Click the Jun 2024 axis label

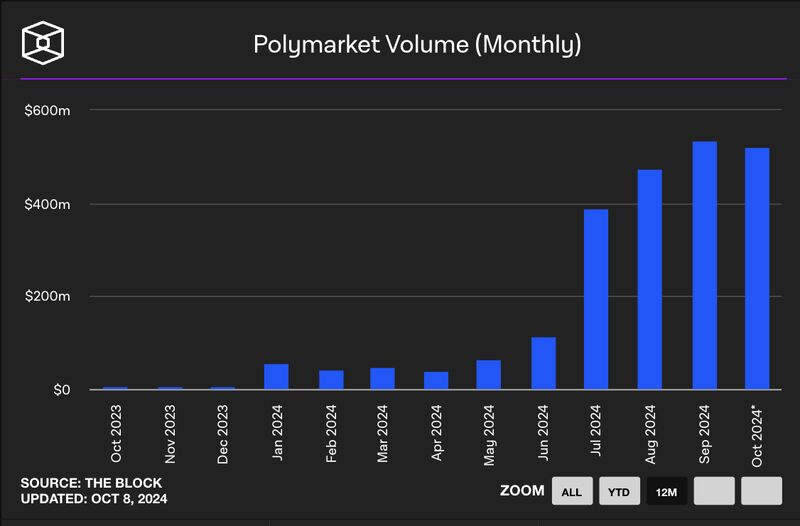[x=543, y=433]
